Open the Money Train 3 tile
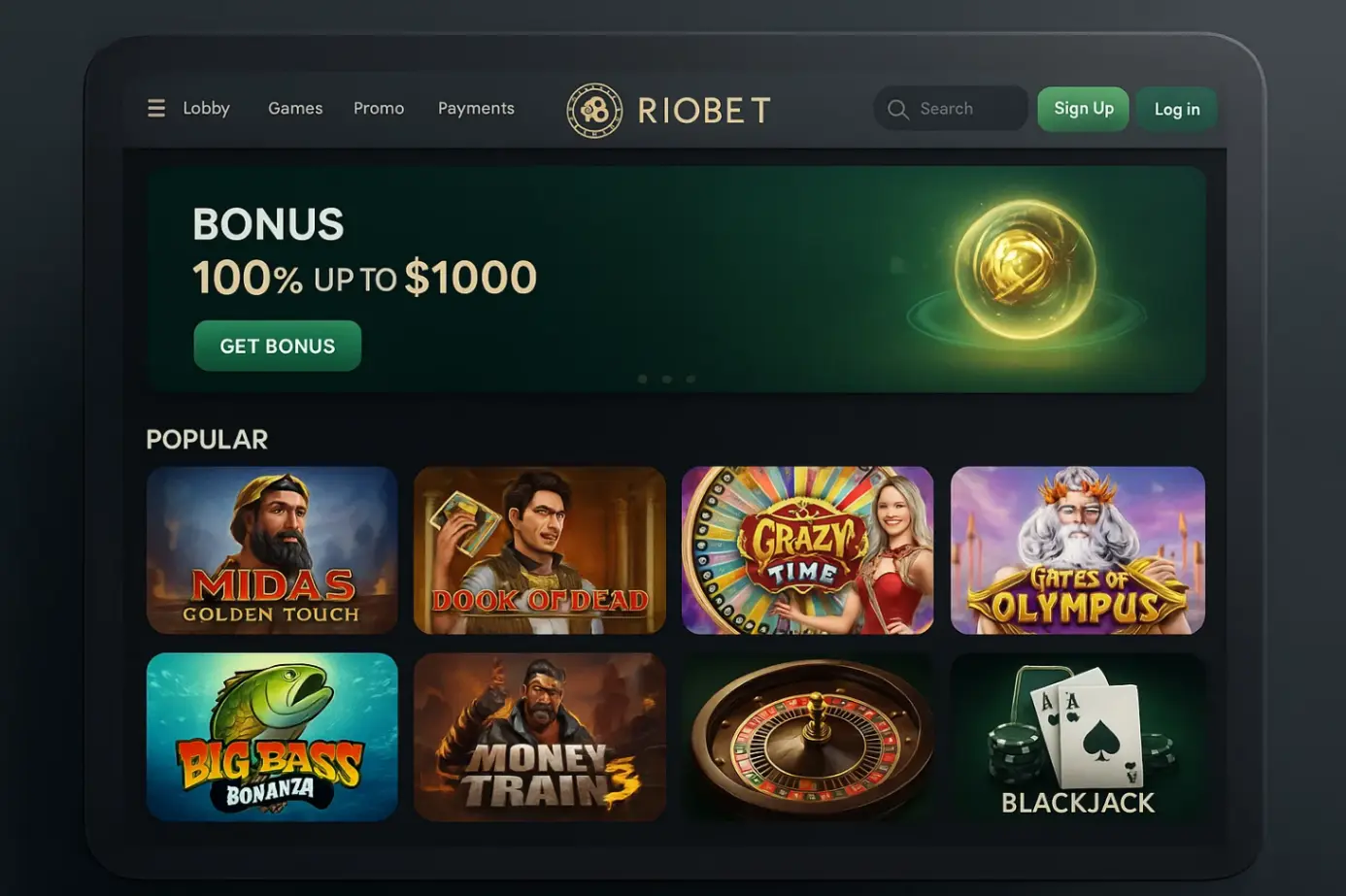 pyautogui.click(x=540, y=738)
